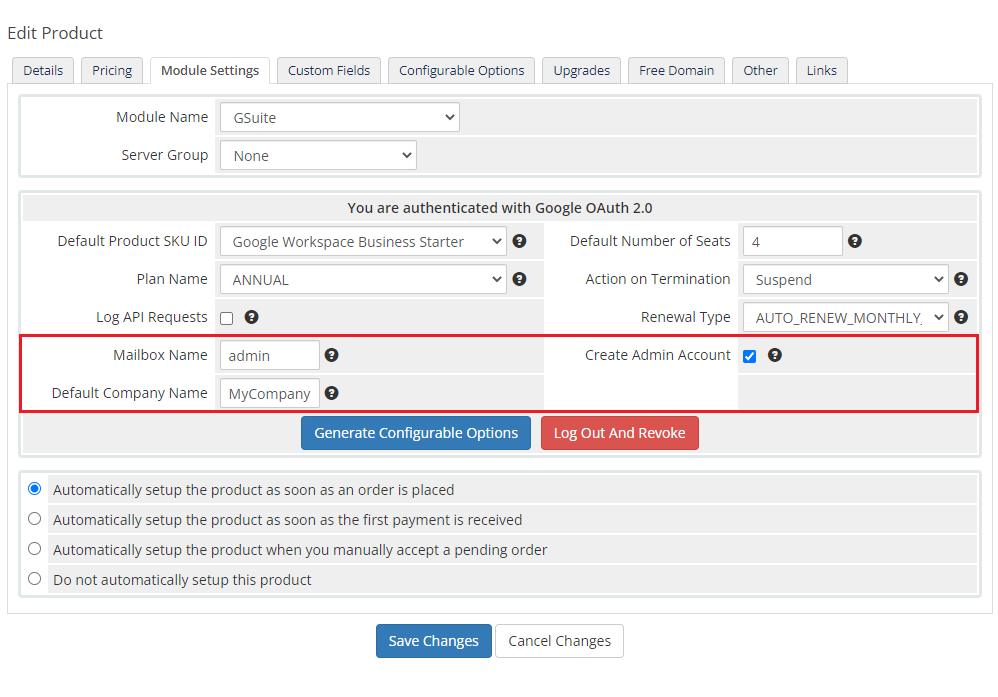The width and height of the screenshot is (998, 697).
Task: Click help icon next to Action on Termination
Action: [961, 279]
